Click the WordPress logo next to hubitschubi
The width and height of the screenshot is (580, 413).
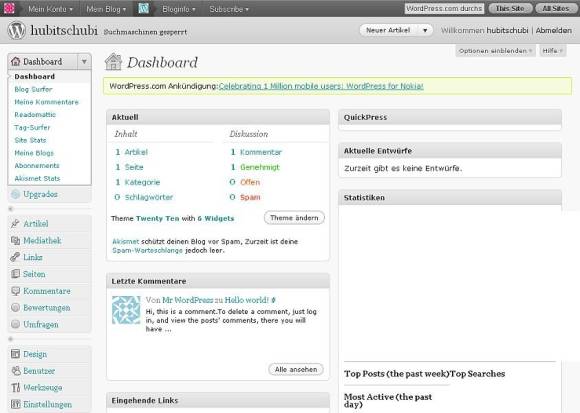[17, 30]
